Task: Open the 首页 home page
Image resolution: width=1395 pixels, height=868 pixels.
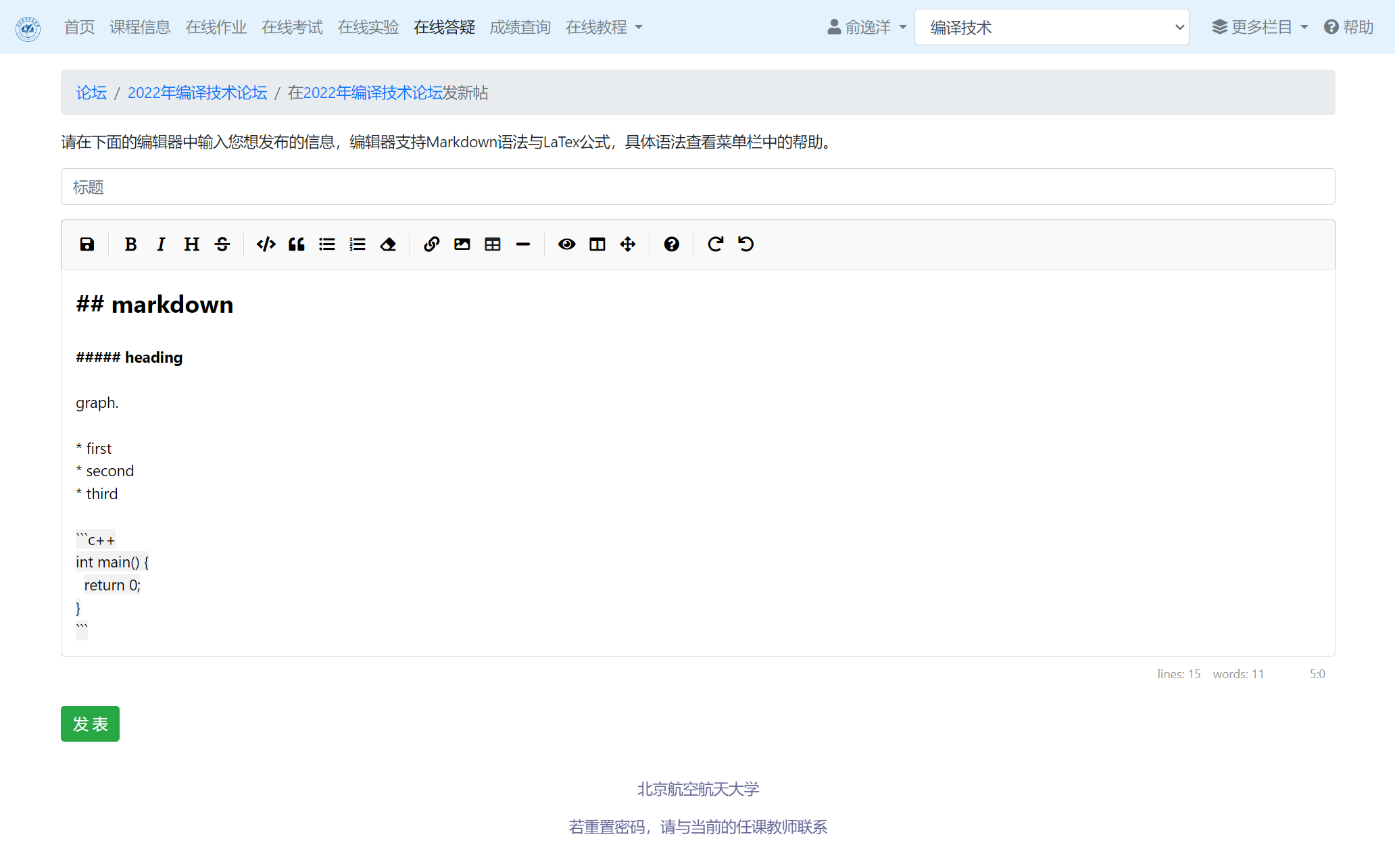Action: [80, 28]
